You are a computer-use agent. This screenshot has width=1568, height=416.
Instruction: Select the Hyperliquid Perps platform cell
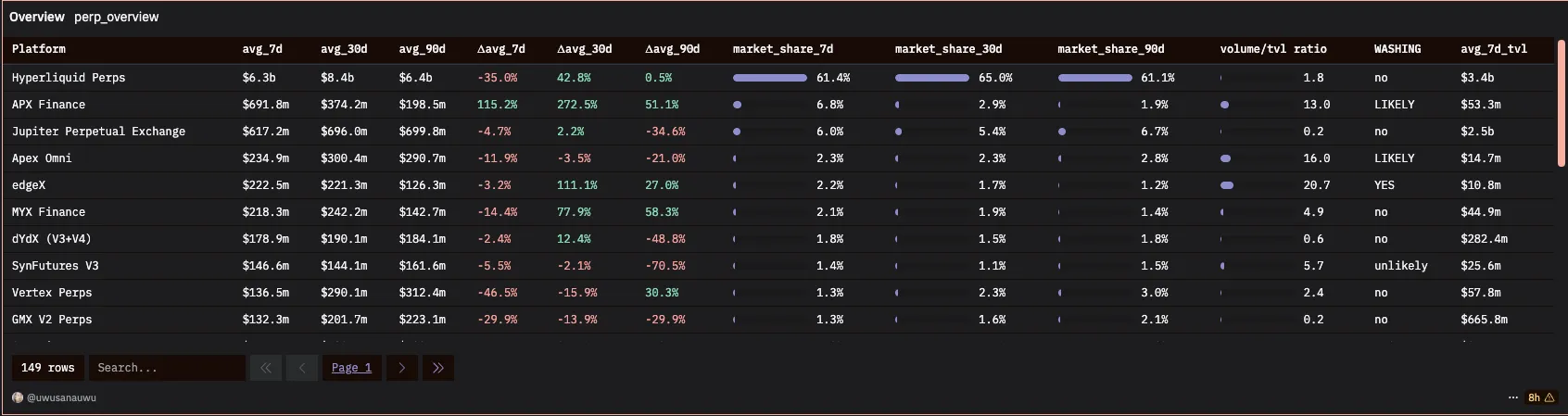(69, 78)
